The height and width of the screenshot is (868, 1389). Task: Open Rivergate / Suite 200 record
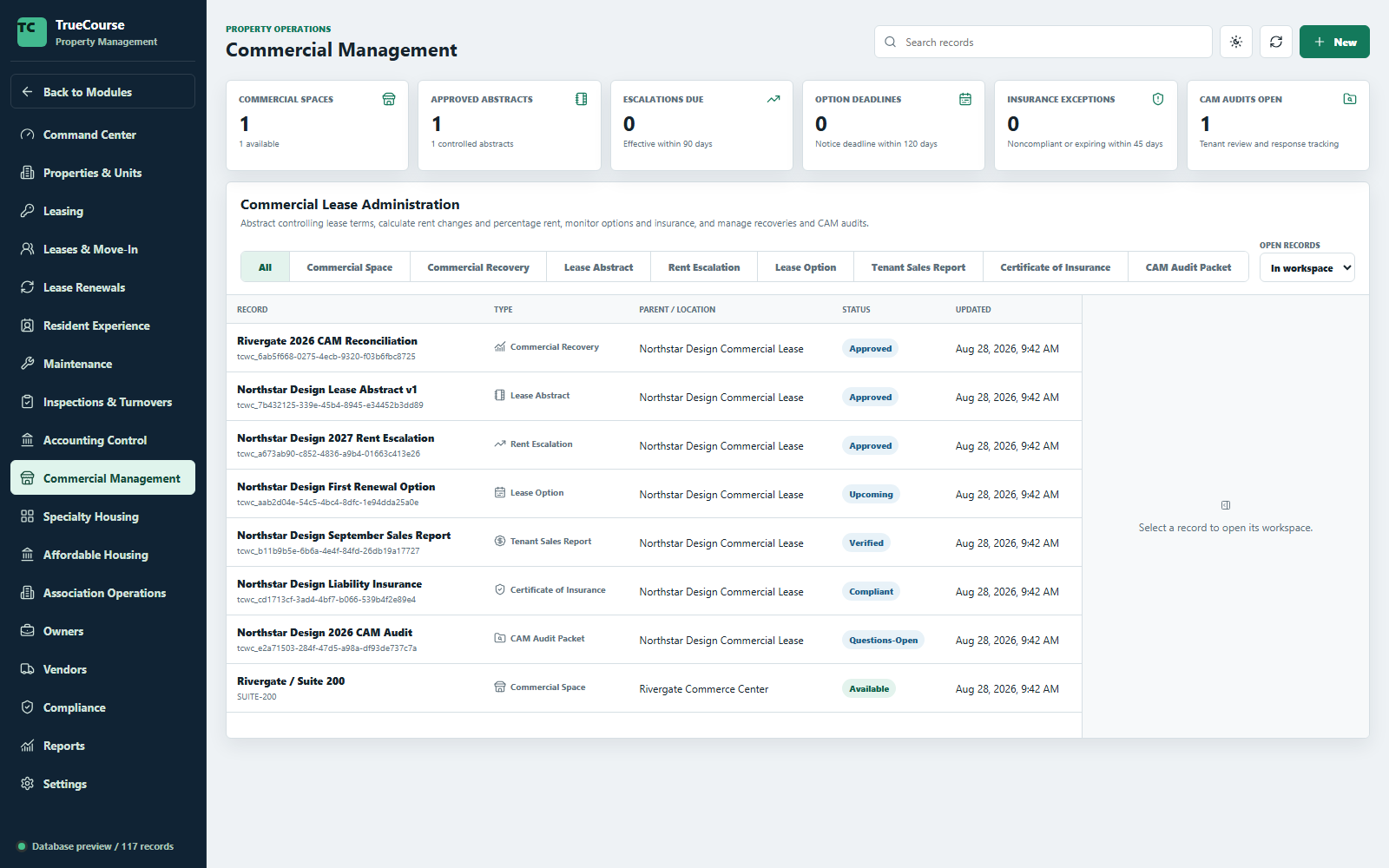[x=654, y=688]
